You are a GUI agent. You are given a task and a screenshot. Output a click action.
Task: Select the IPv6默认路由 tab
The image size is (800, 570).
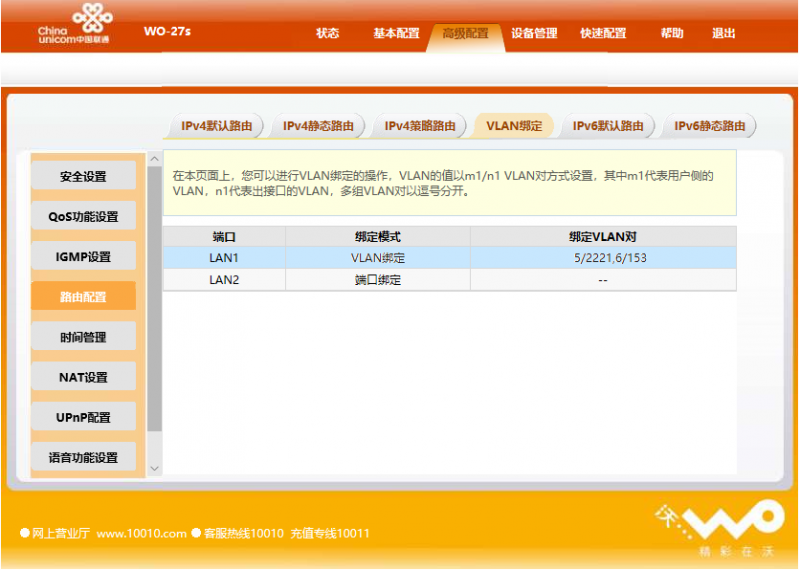(608, 126)
